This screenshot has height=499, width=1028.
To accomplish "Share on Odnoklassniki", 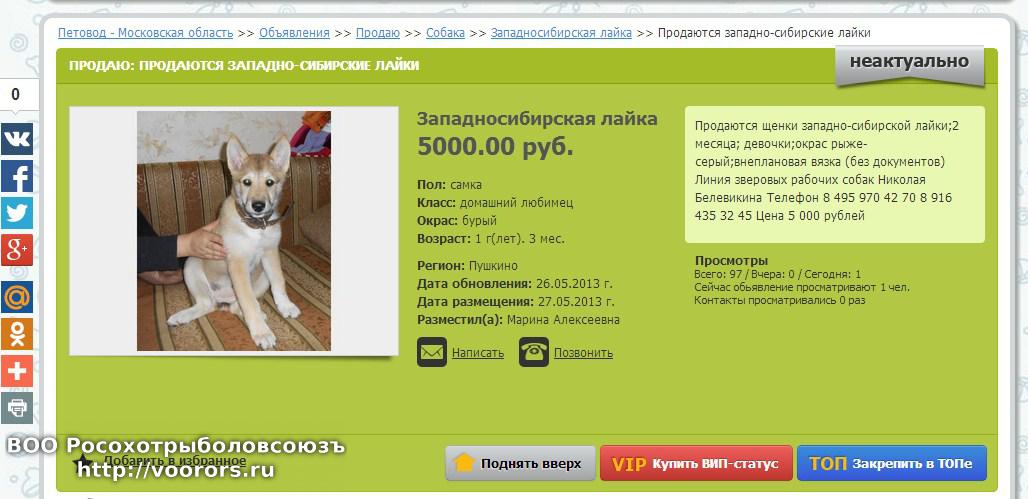I will click(17, 334).
